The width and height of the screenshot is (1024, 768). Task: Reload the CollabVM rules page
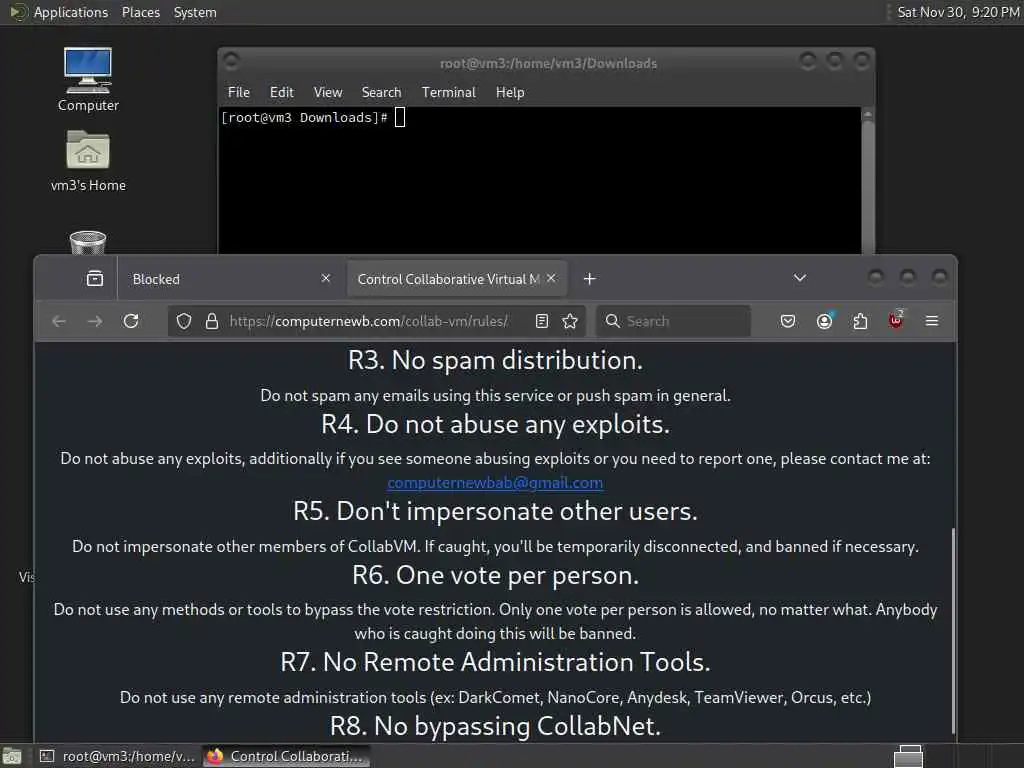pyautogui.click(x=131, y=321)
